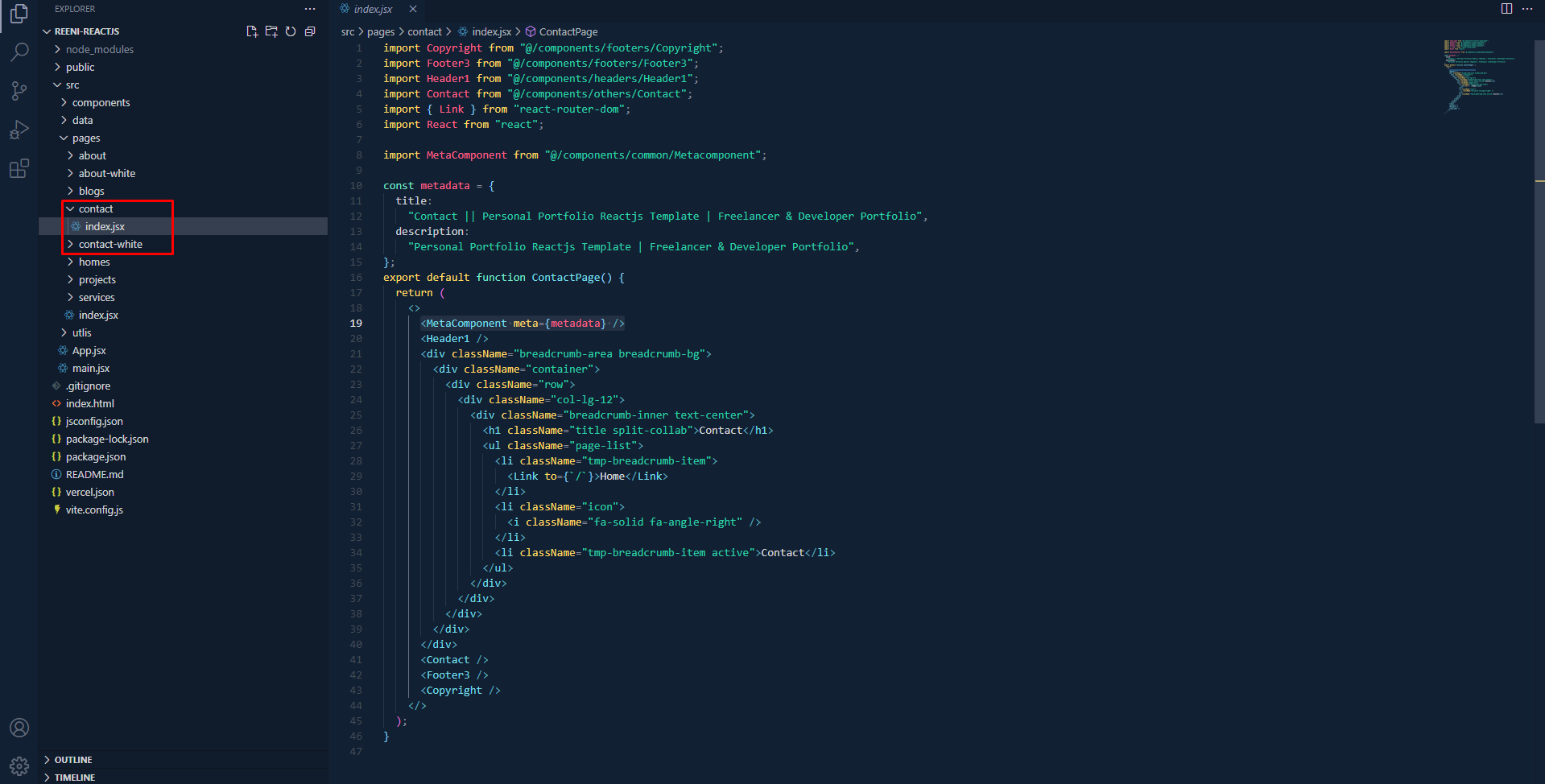The height and width of the screenshot is (784, 1545).
Task: Open the Search view in activity bar
Action: pos(19,52)
